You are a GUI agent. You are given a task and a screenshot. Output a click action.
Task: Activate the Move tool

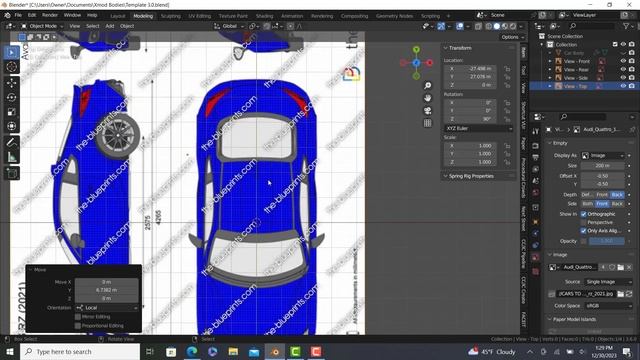[11, 83]
